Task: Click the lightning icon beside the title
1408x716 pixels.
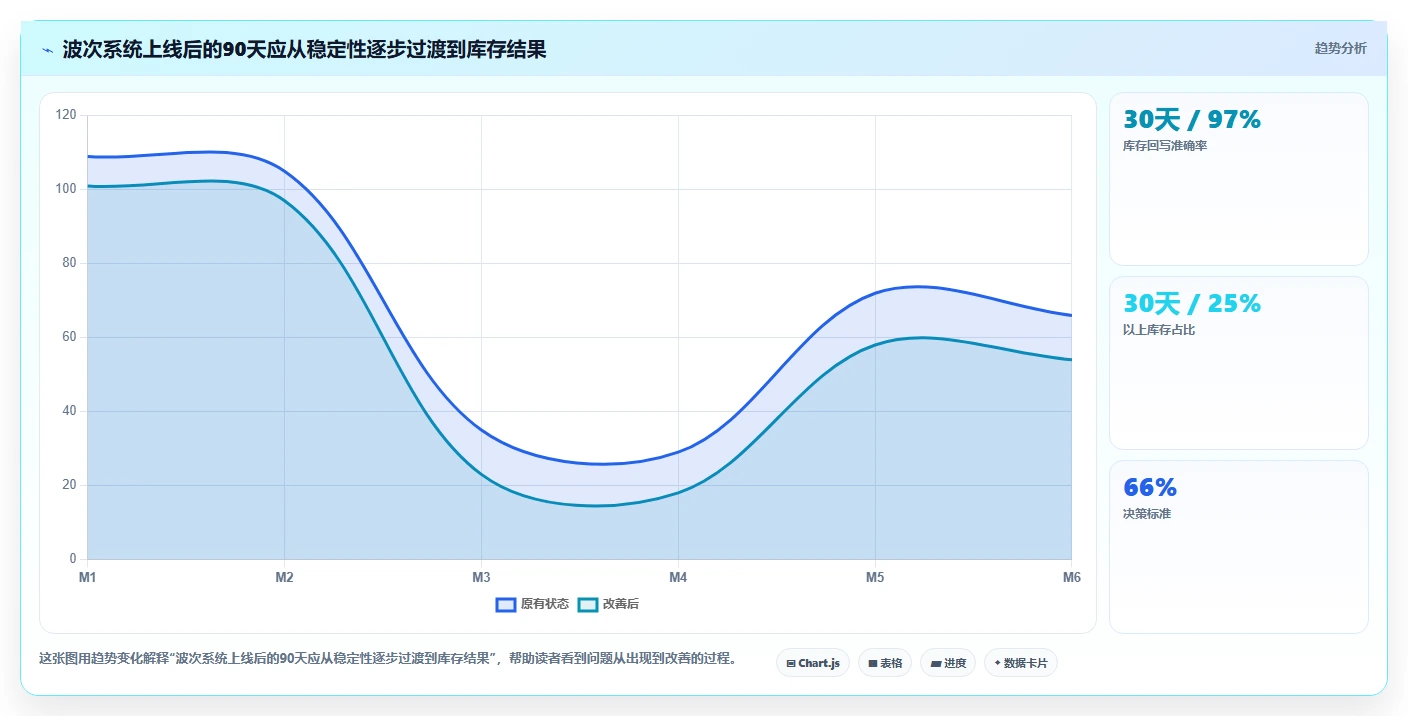Action: 47,50
